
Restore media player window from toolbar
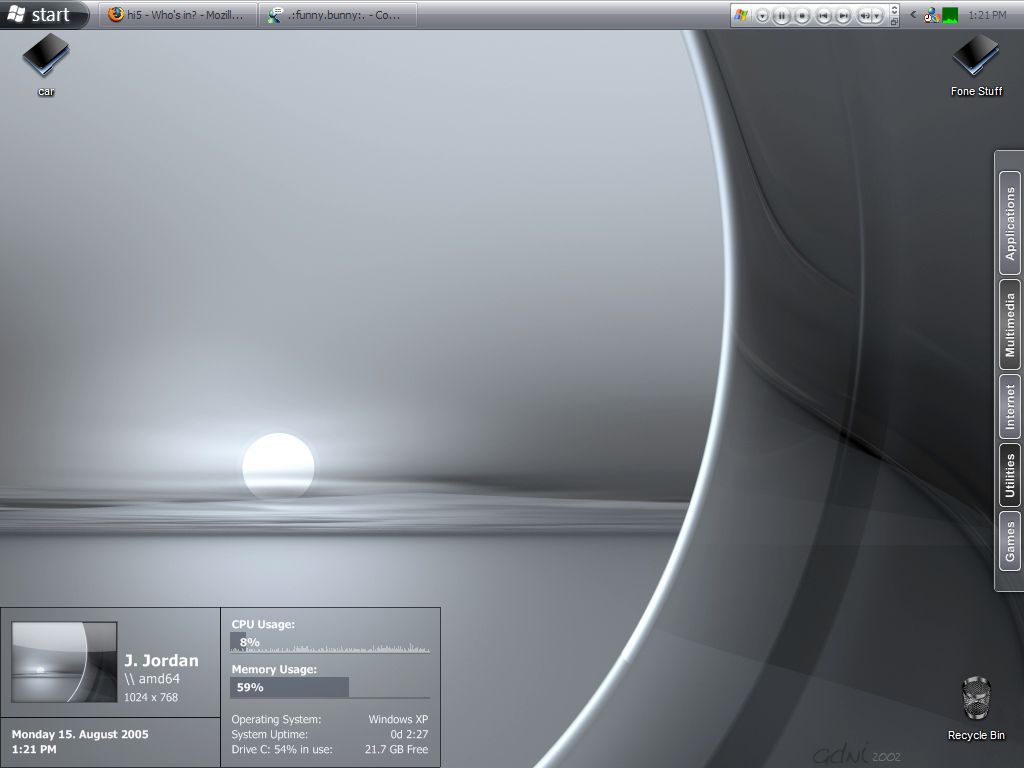(894, 22)
